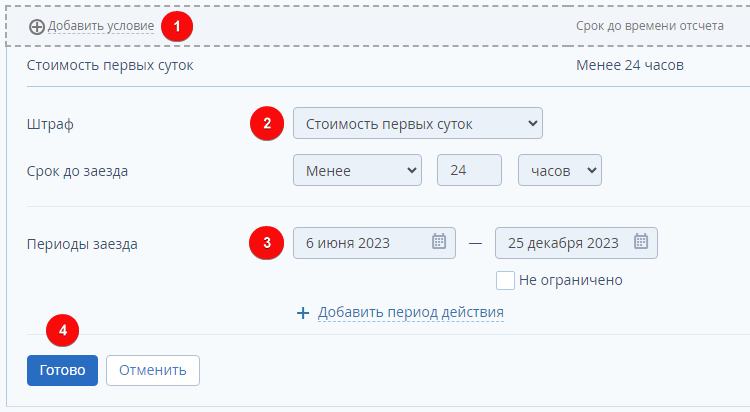Screen dimensions: 750x412
Task: Click the red marker numbered 1
Action: tap(177, 27)
